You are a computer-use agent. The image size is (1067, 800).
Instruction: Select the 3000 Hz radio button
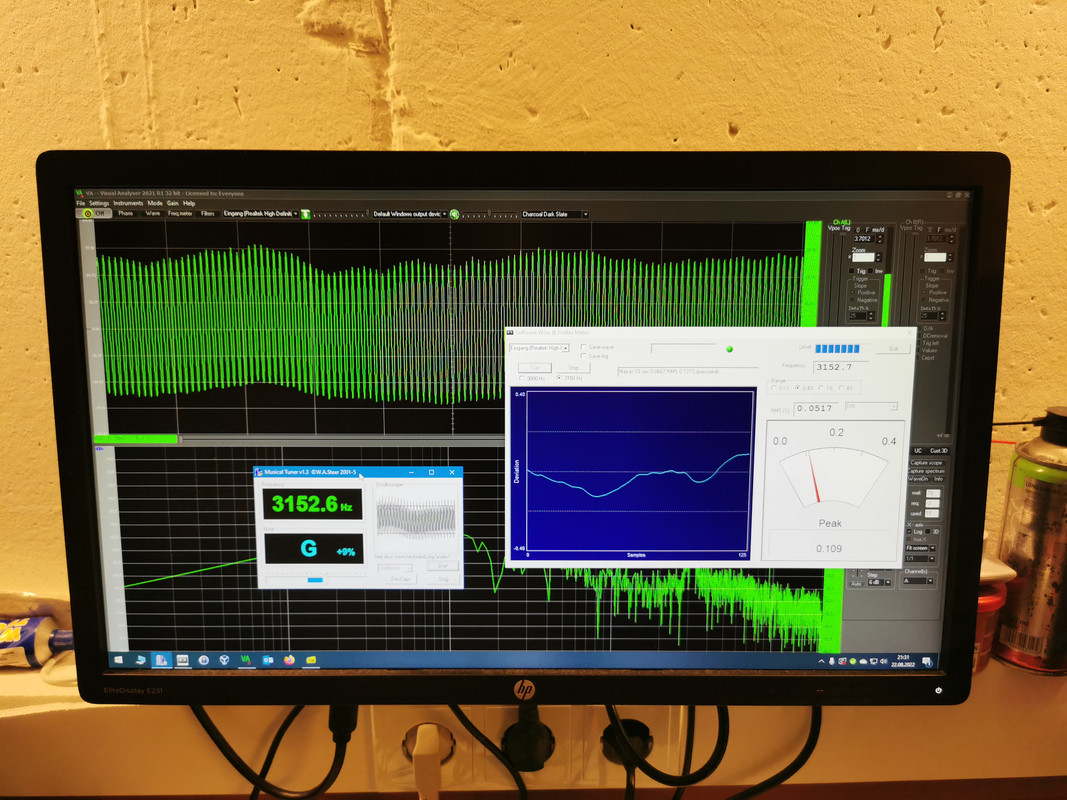point(522,378)
